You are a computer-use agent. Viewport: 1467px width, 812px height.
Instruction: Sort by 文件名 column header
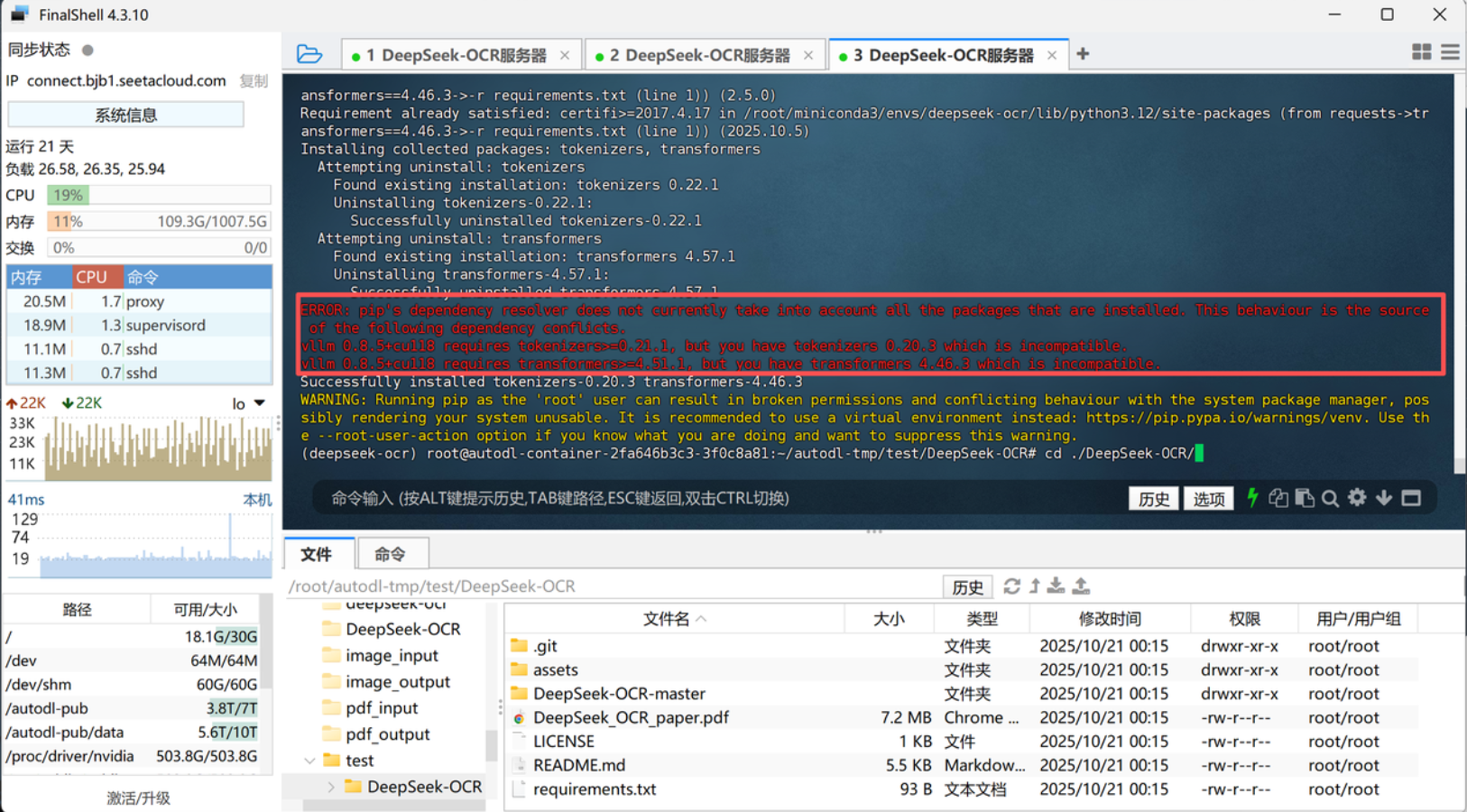[x=674, y=619]
